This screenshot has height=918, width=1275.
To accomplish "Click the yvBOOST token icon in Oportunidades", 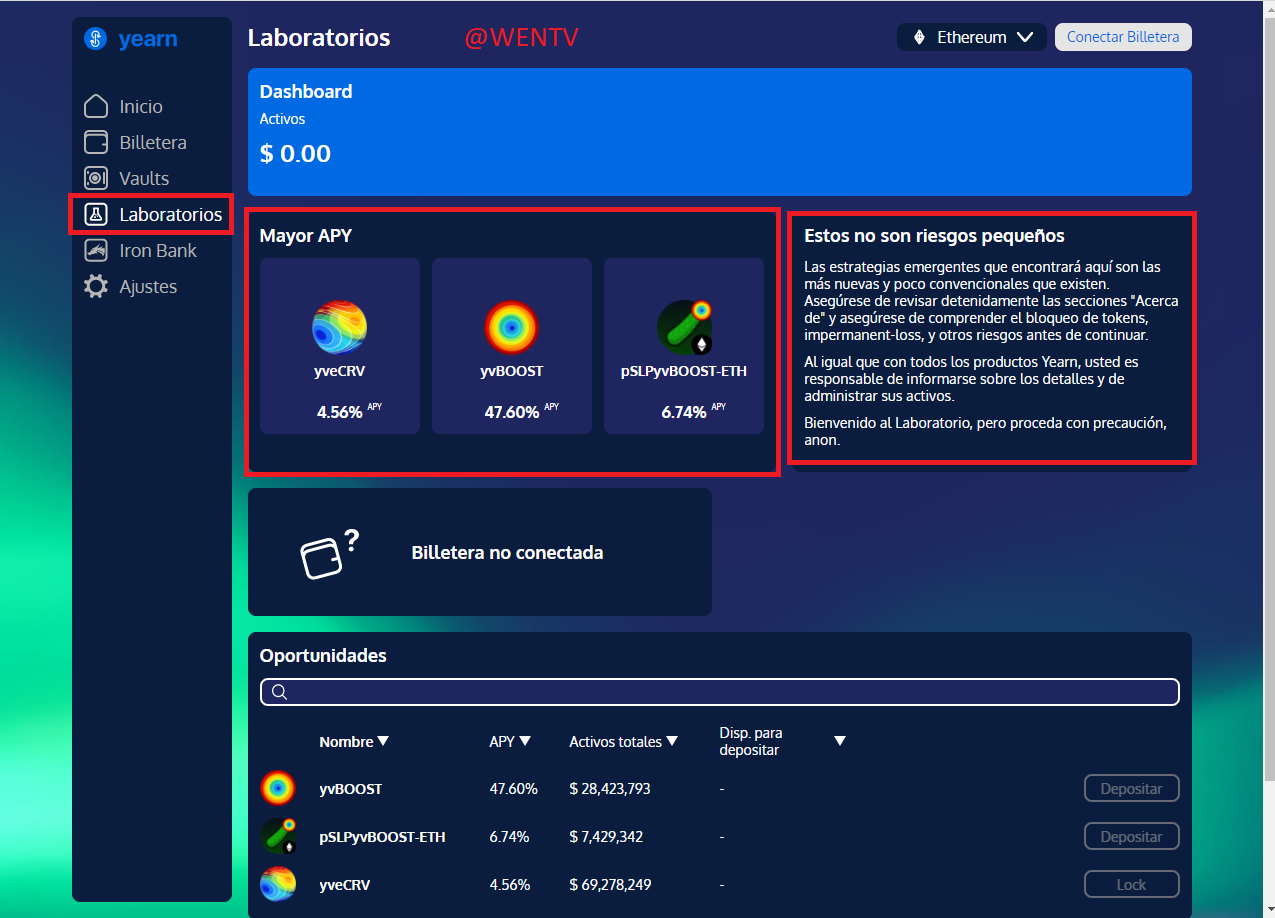I will pyautogui.click(x=278, y=788).
